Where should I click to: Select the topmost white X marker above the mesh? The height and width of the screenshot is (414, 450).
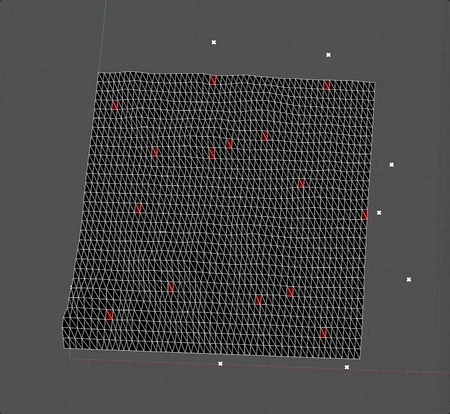coord(214,42)
